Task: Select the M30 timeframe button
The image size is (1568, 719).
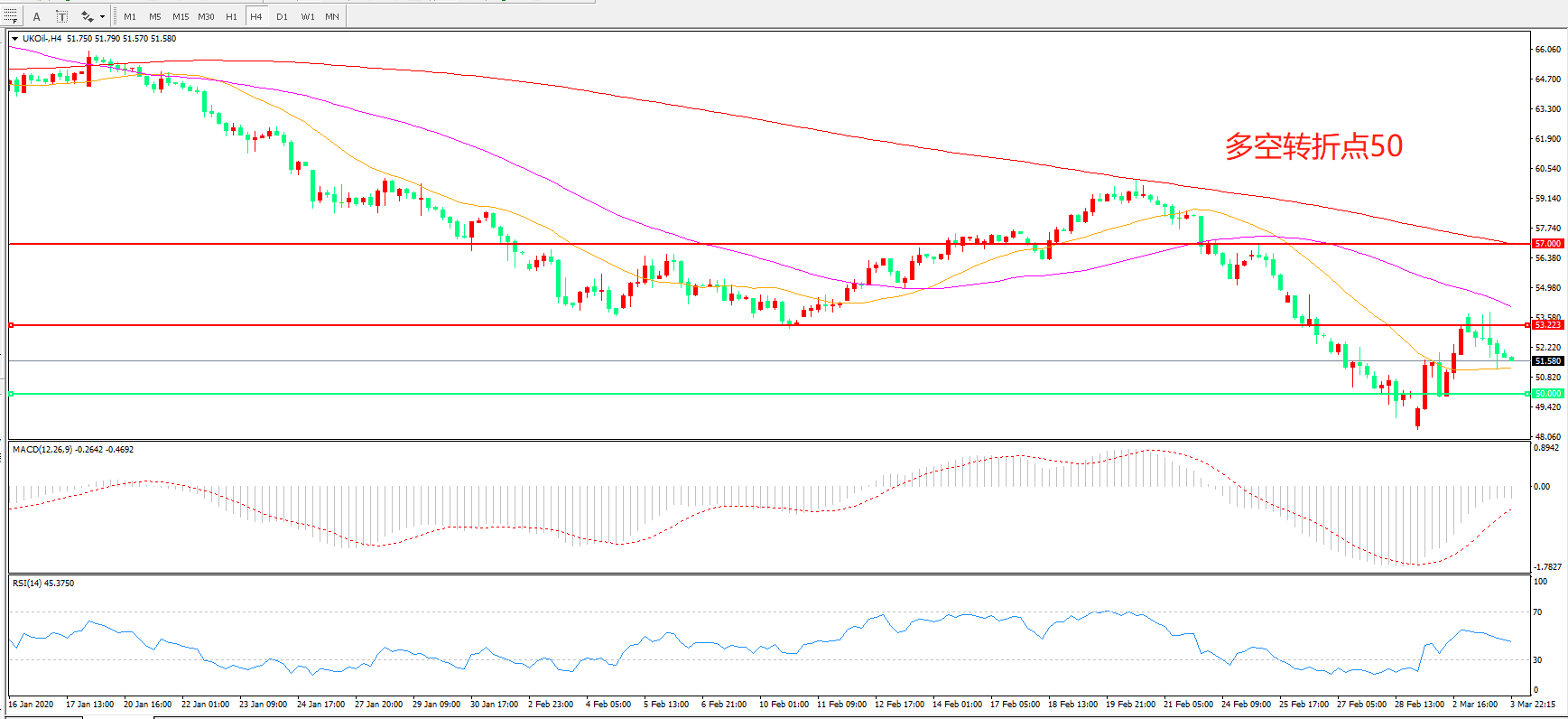Action: [x=206, y=16]
